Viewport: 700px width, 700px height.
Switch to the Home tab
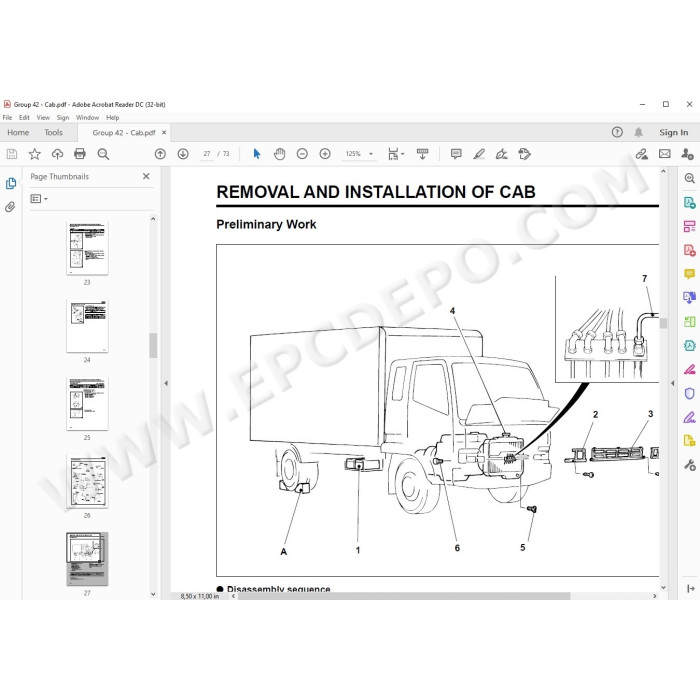click(x=18, y=133)
